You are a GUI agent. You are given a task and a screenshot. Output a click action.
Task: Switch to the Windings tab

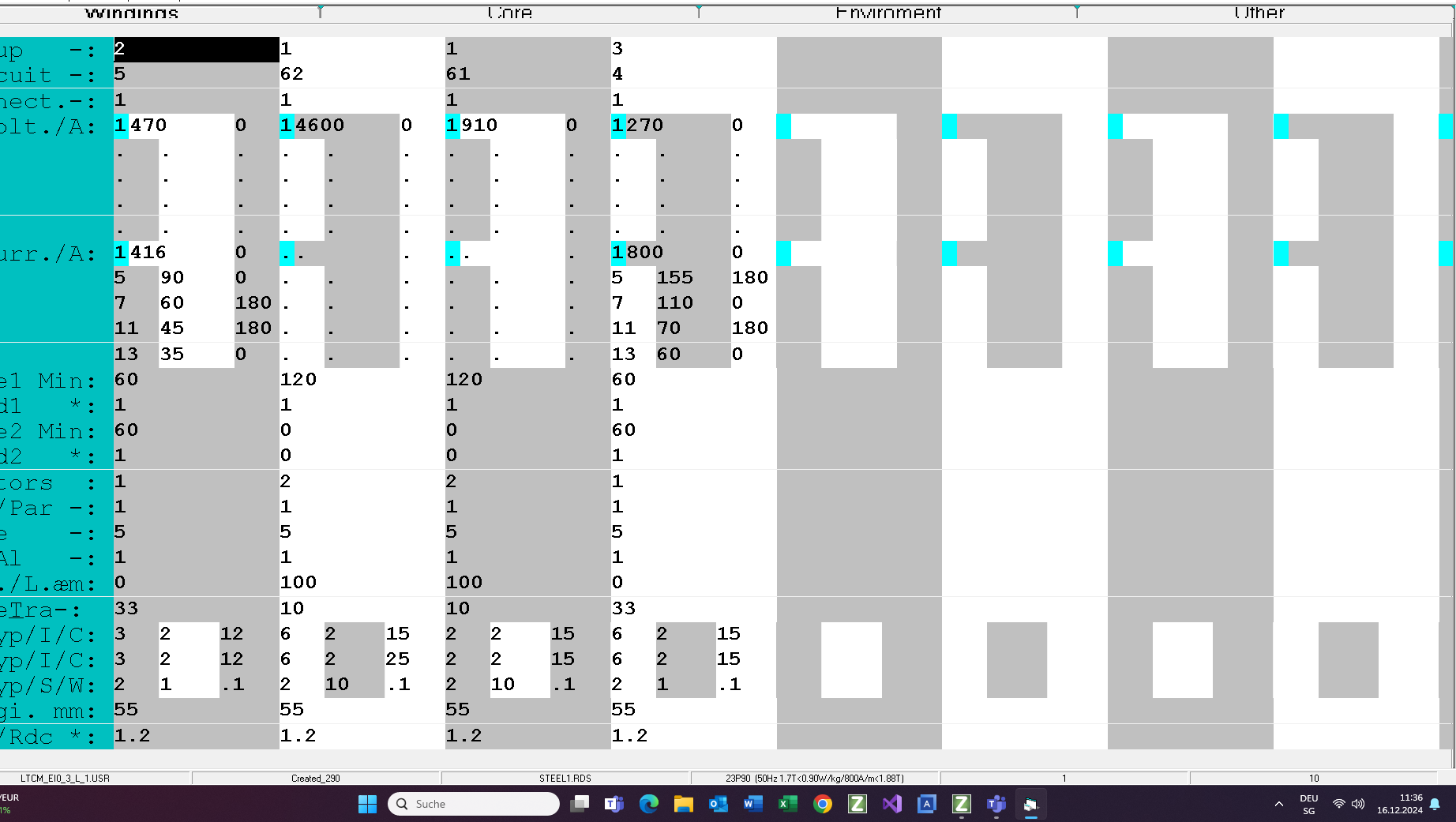[132, 13]
